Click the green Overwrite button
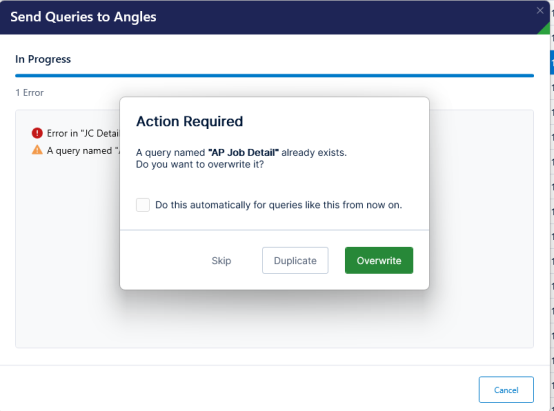 point(379,260)
